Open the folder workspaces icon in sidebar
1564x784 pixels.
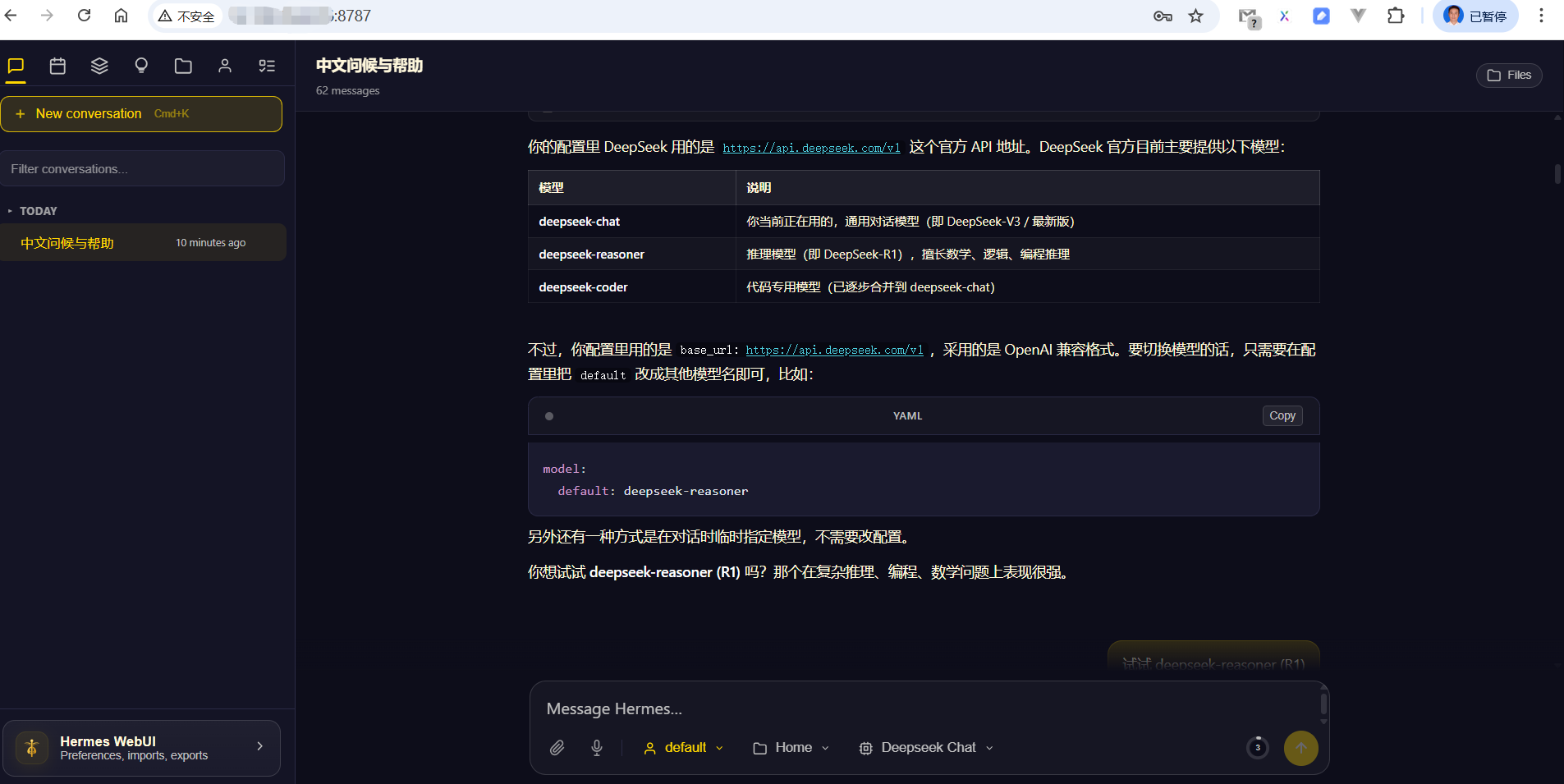(x=183, y=66)
